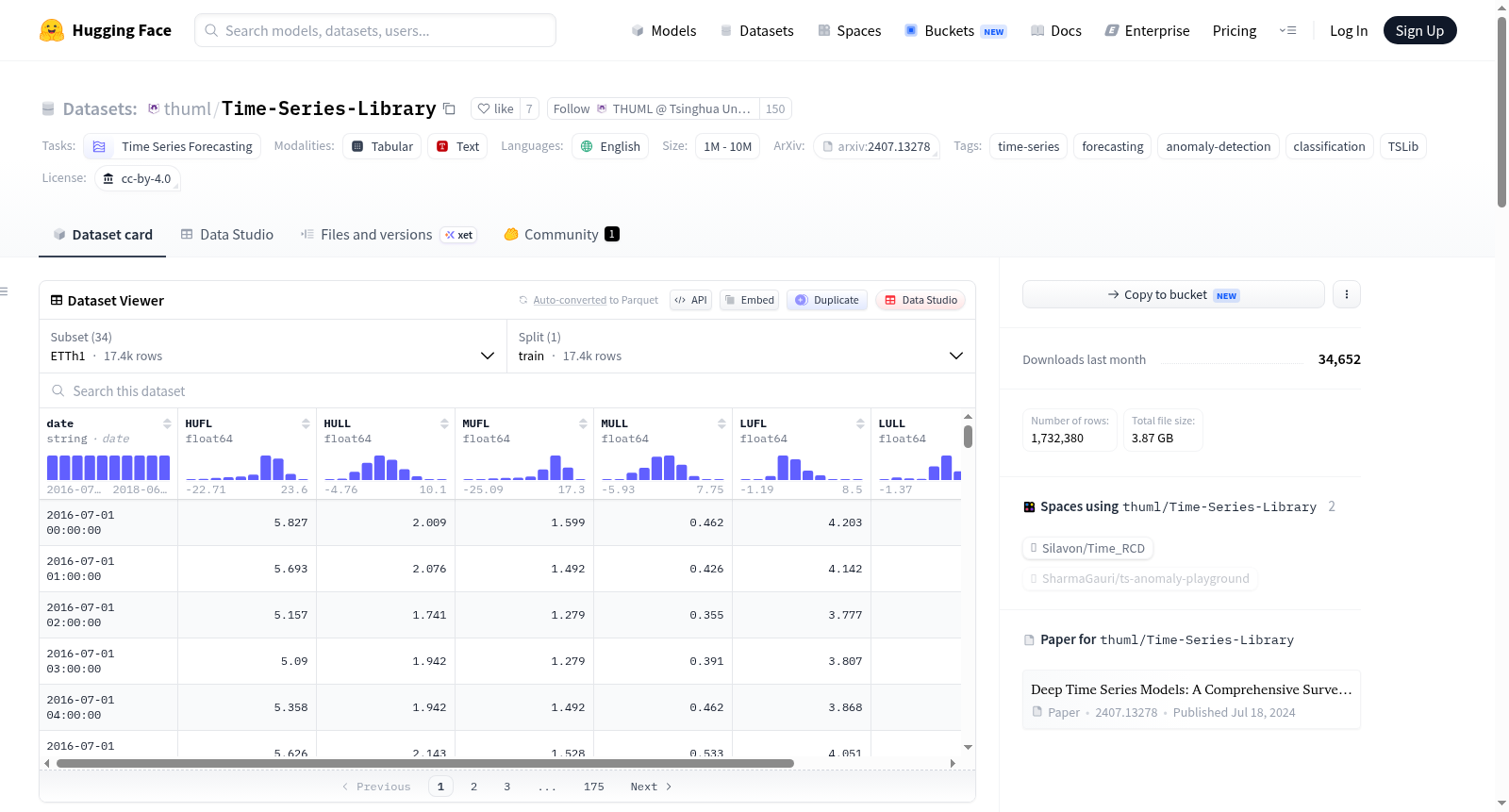Viewport: 1509px width, 812px height.
Task: Expand the Split train dropdown
Action: point(740,346)
